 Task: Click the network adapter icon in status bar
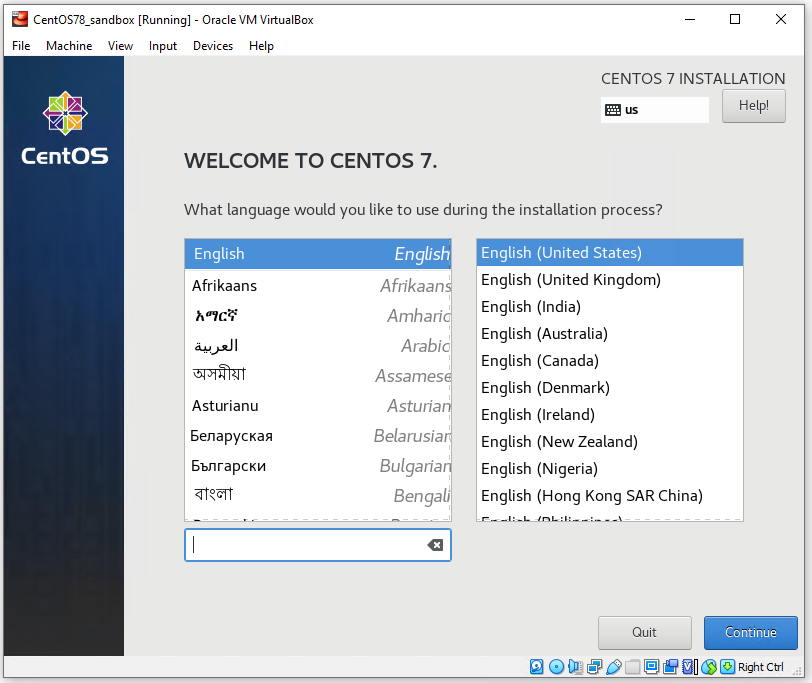click(594, 666)
